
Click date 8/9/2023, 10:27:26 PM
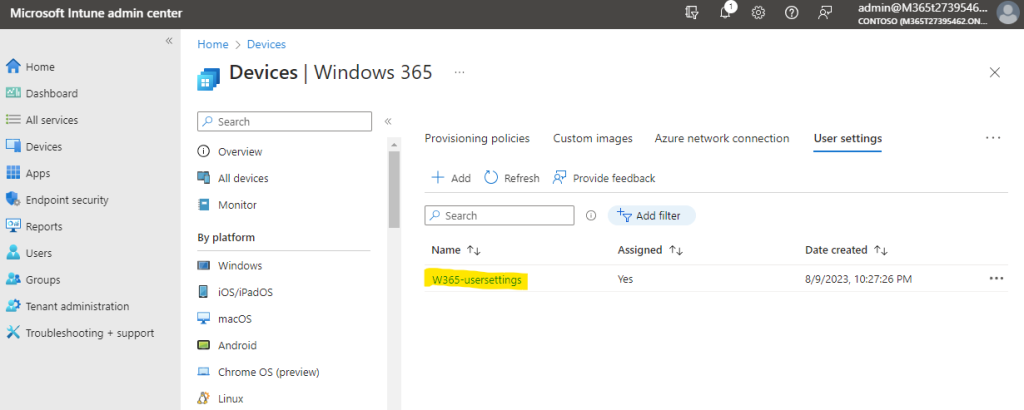(858, 279)
